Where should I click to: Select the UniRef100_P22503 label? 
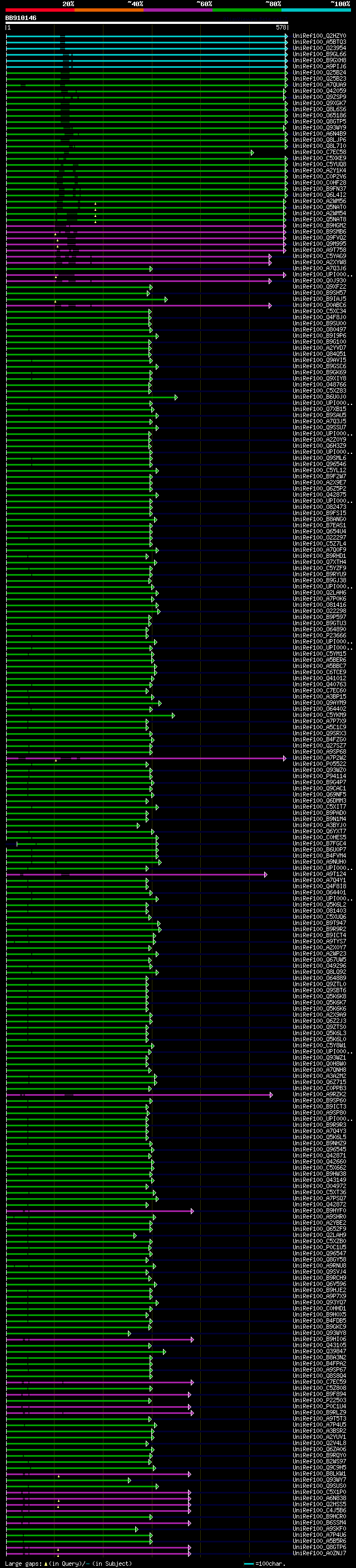click(x=319, y=1400)
